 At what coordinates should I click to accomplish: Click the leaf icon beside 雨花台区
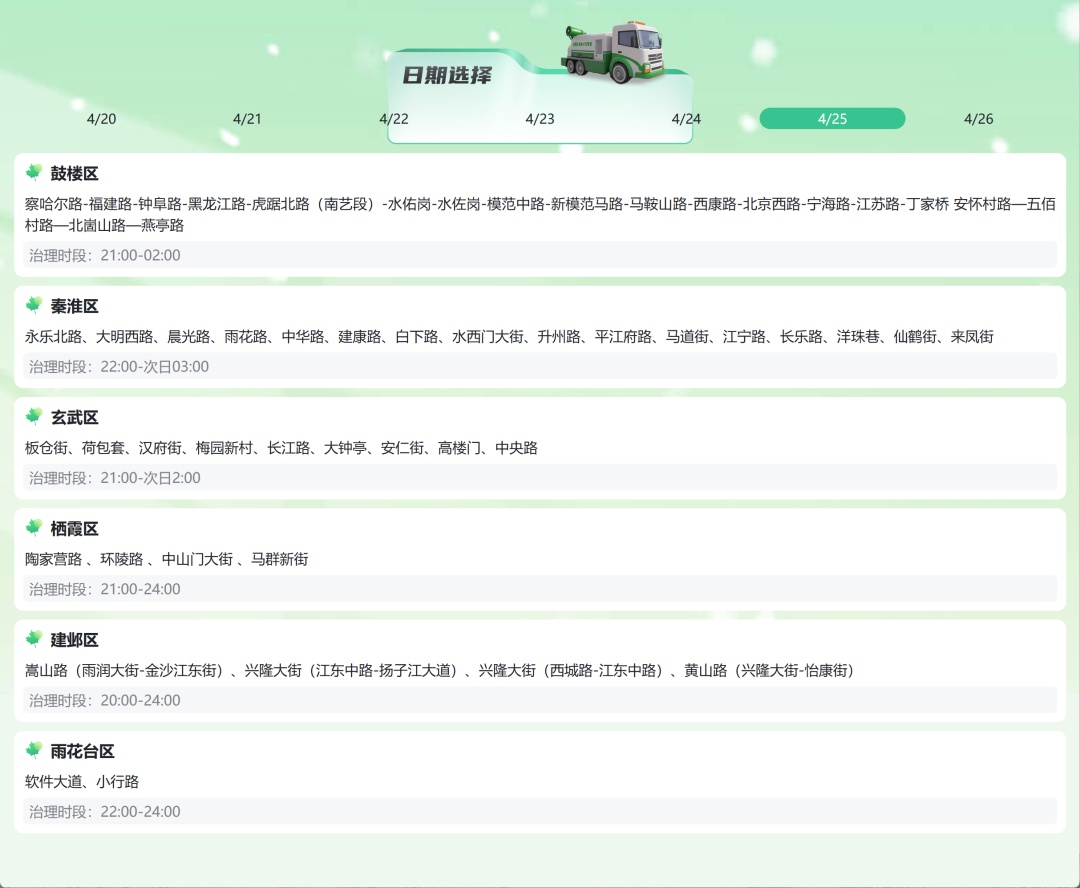[x=35, y=751]
